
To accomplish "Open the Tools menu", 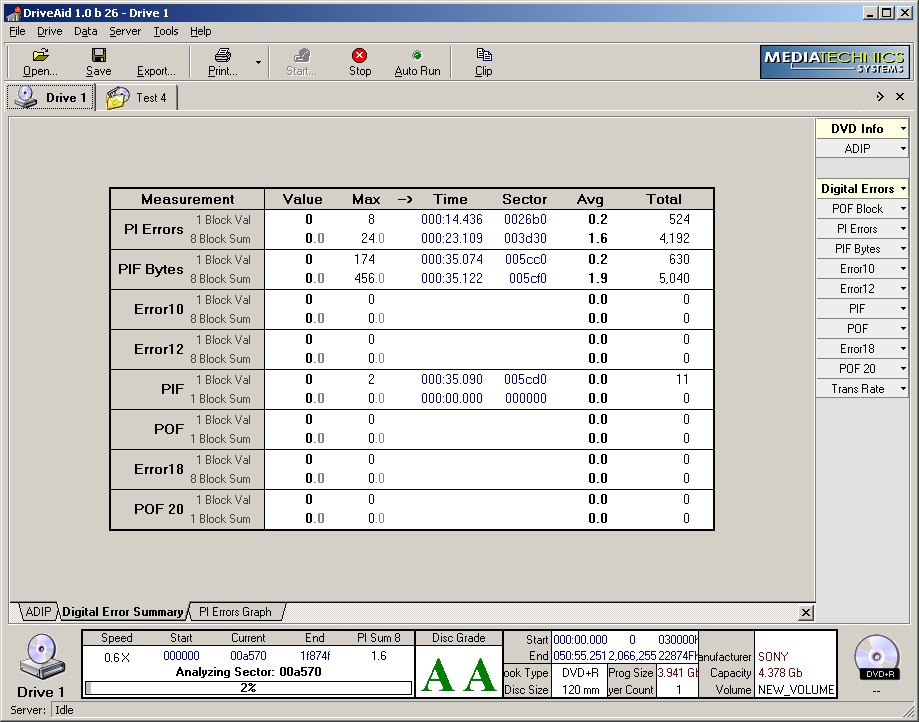I will [x=165, y=31].
